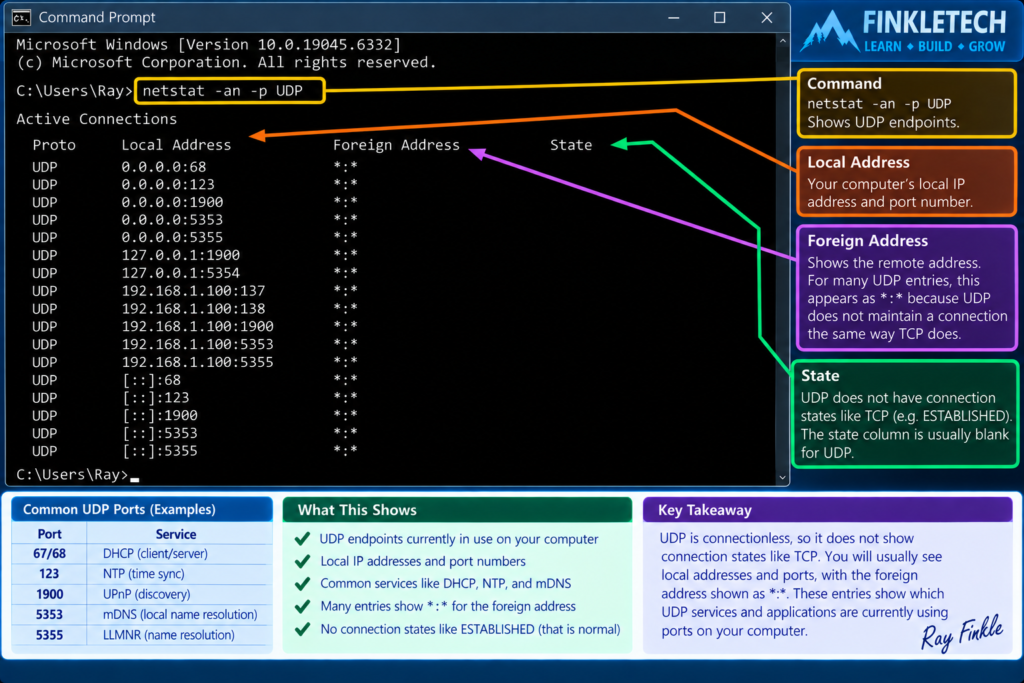Image resolution: width=1024 pixels, height=683 pixels.
Task: Click the NTP (time sync) service cell
Action: tap(144, 574)
